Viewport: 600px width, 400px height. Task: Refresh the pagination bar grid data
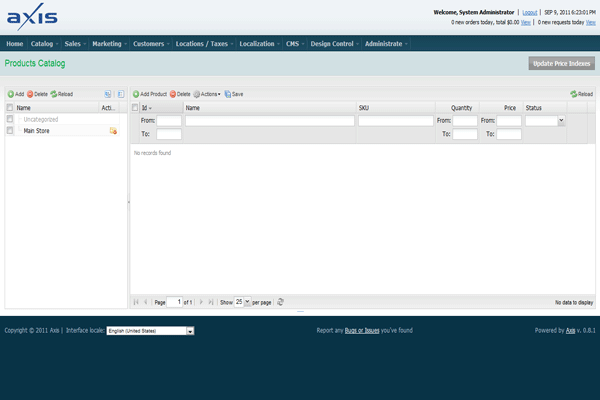coord(281,301)
